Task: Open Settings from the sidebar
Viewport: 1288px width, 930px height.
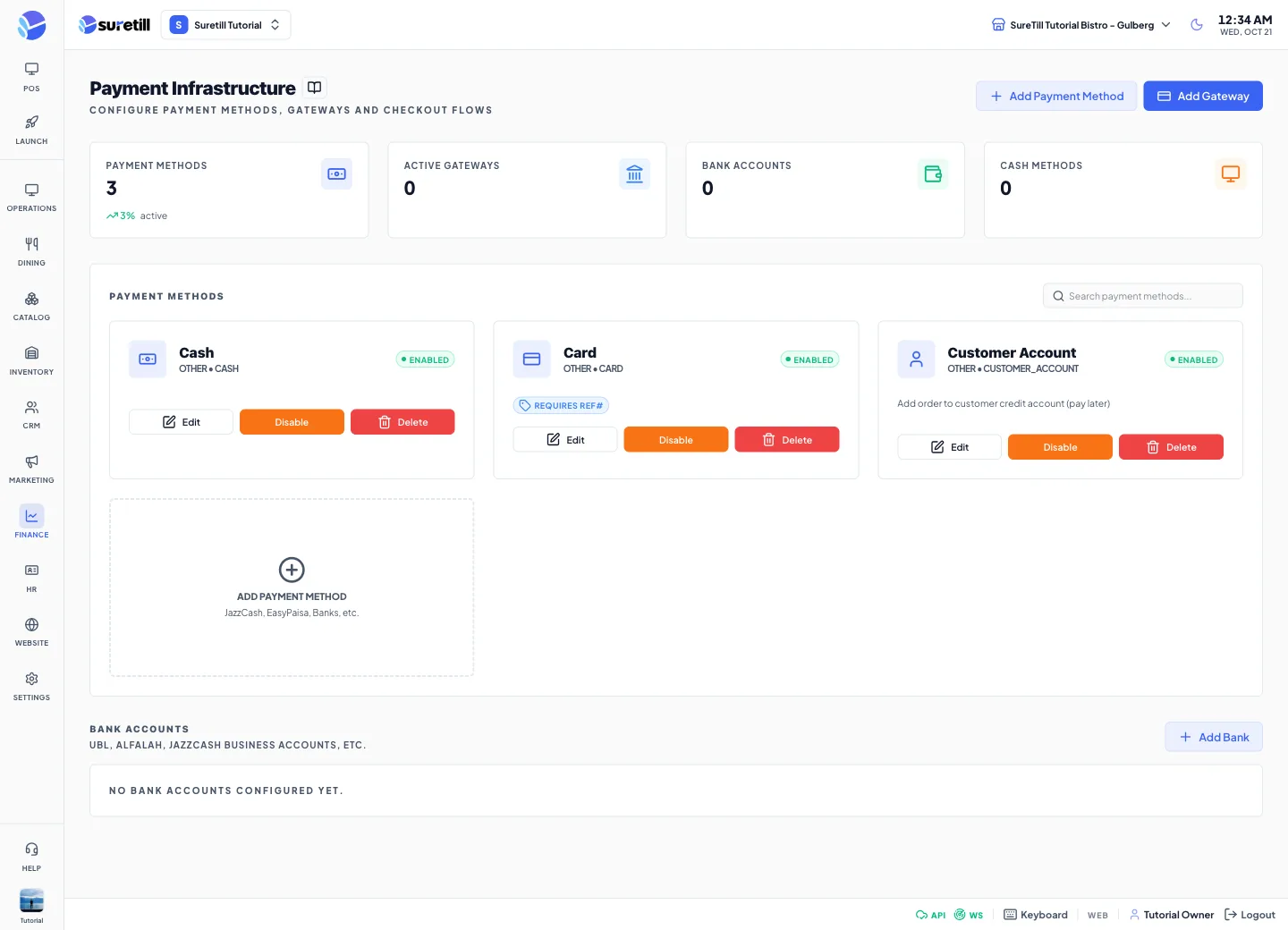Action: pyautogui.click(x=31, y=687)
